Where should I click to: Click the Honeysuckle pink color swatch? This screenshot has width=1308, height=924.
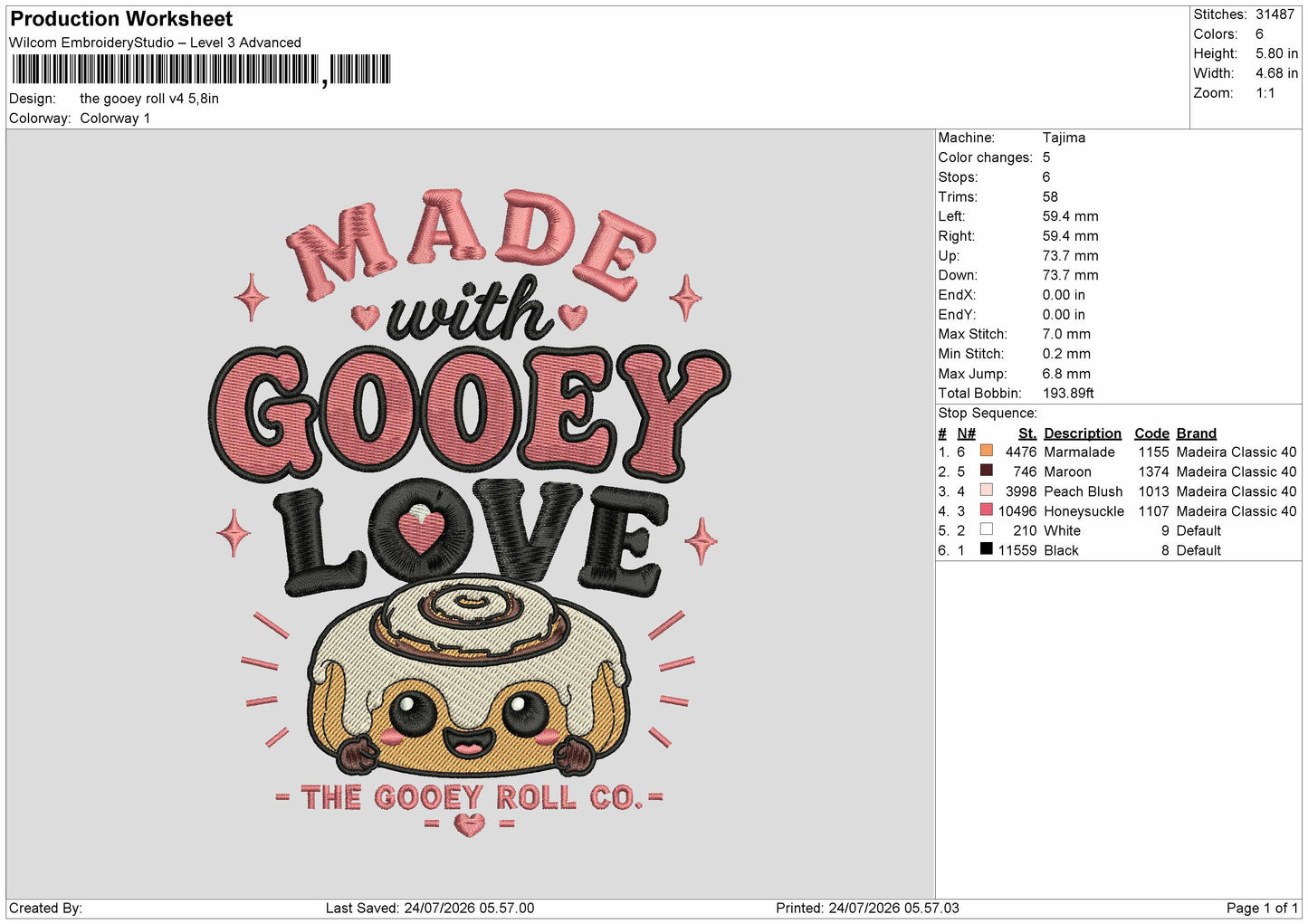click(x=987, y=510)
